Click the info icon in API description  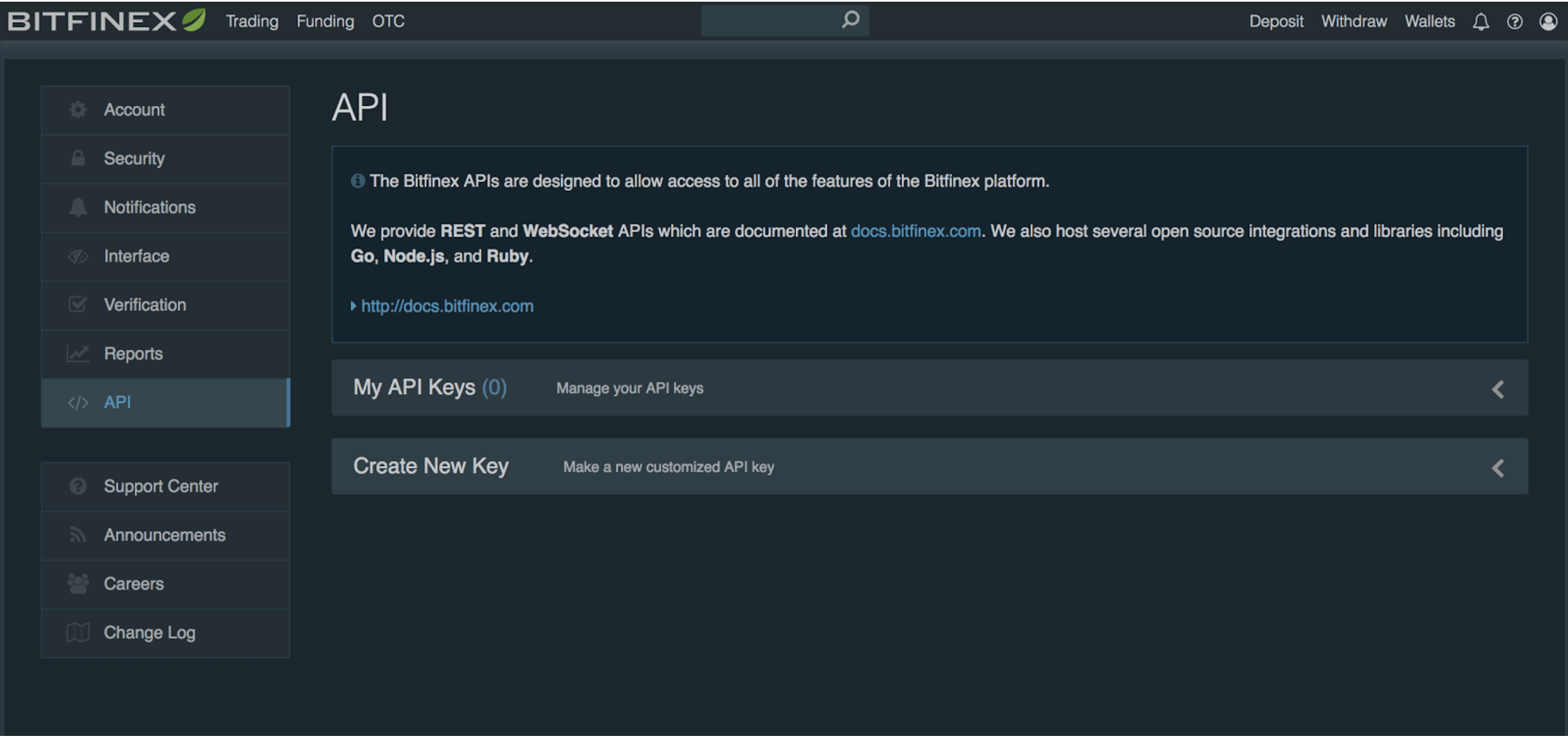(x=358, y=181)
